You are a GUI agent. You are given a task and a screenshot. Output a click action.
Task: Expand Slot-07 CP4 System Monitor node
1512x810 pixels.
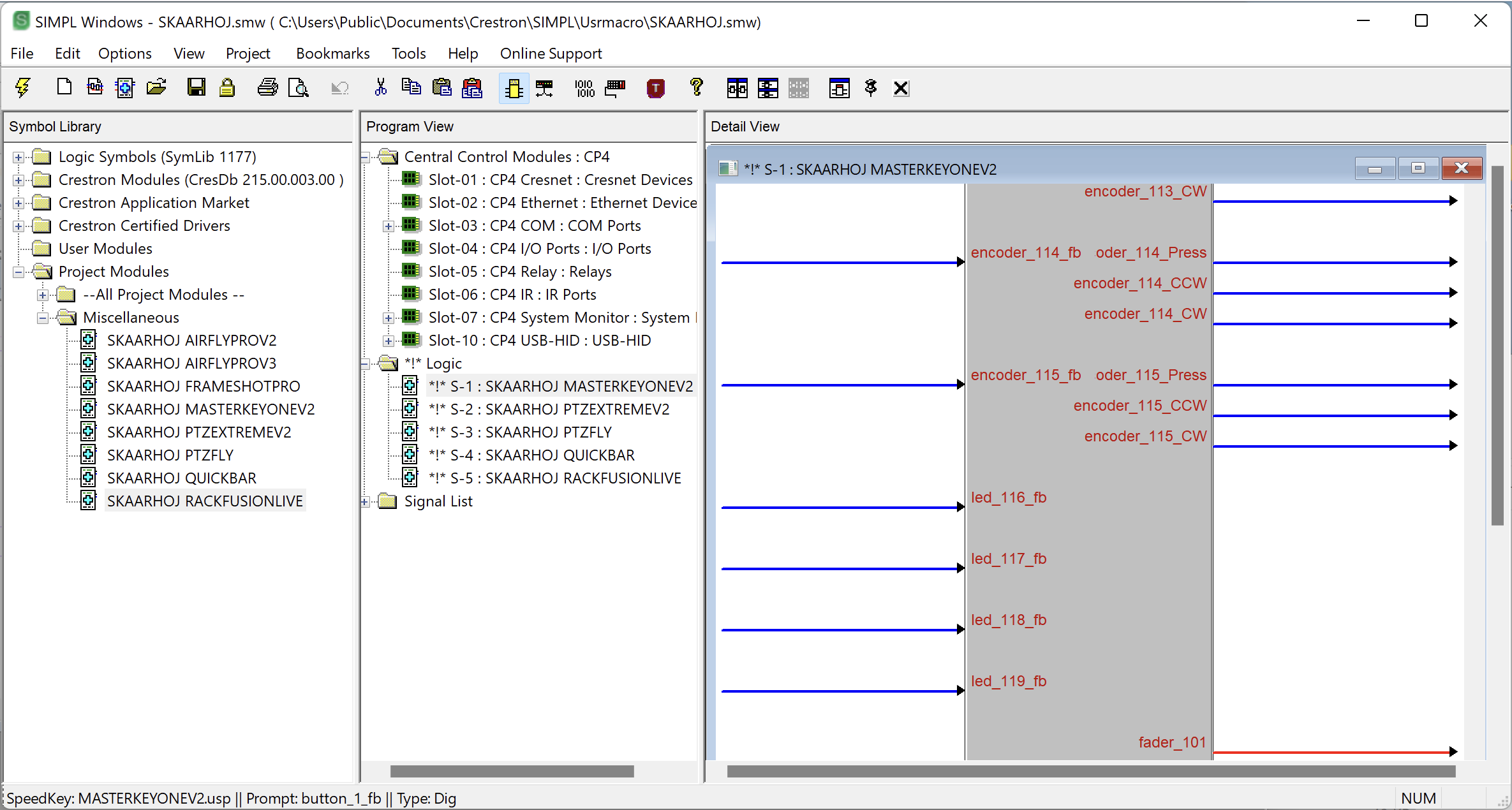click(388, 318)
